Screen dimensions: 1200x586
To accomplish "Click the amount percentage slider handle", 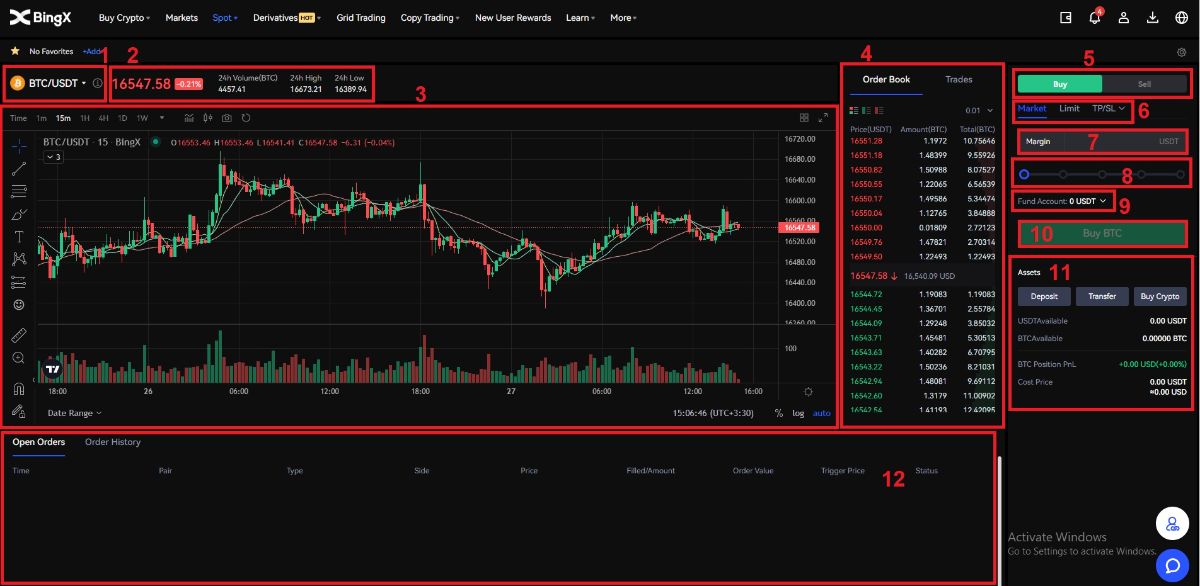I will point(1024,174).
